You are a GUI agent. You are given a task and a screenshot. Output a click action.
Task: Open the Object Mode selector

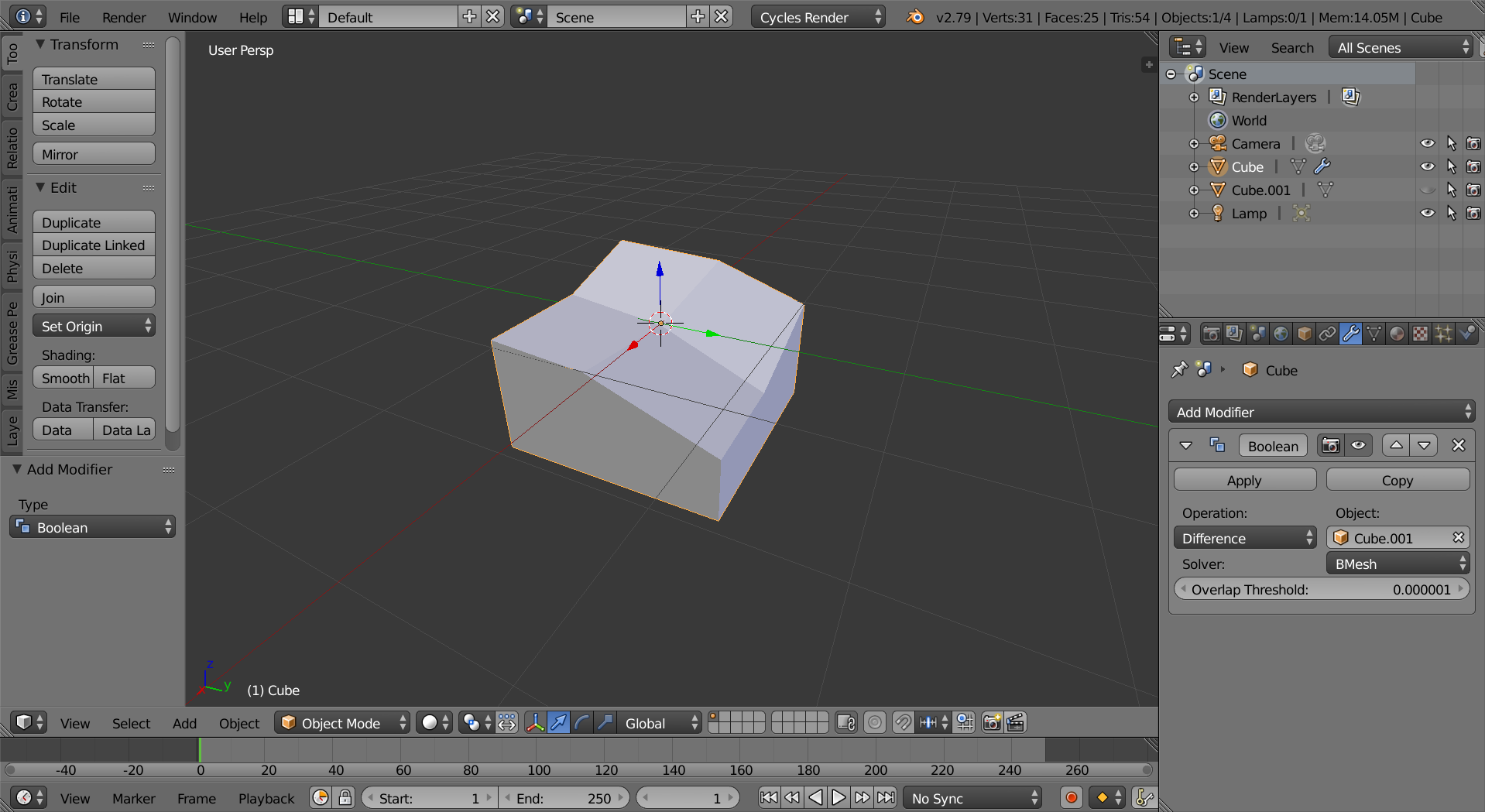coord(343,723)
